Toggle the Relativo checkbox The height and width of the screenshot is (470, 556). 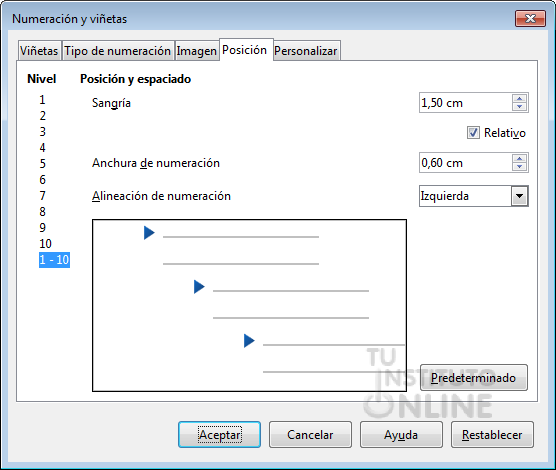(x=473, y=133)
